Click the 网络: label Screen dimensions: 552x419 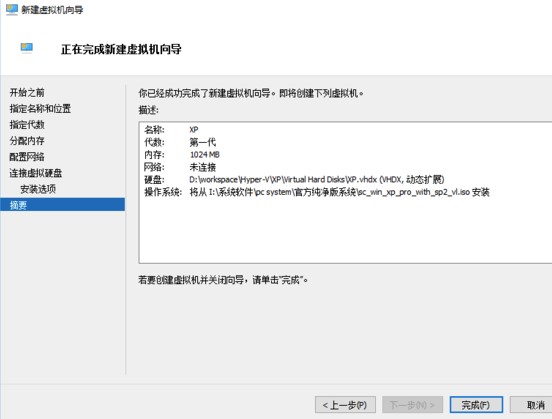[154, 167]
